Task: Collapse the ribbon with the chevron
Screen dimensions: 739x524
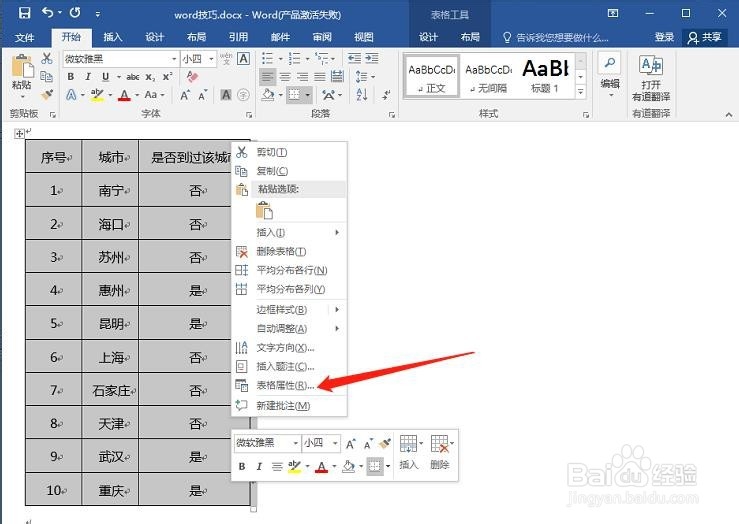Action: tap(729, 115)
